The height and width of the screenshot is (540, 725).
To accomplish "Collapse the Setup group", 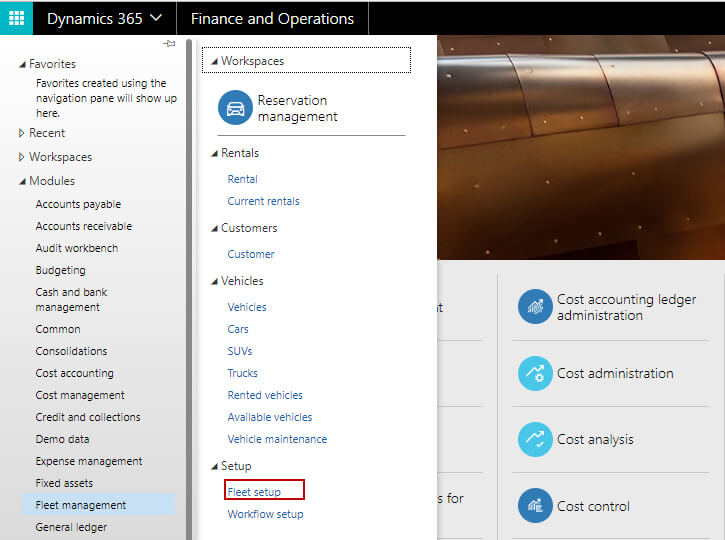I will pyautogui.click(x=214, y=466).
